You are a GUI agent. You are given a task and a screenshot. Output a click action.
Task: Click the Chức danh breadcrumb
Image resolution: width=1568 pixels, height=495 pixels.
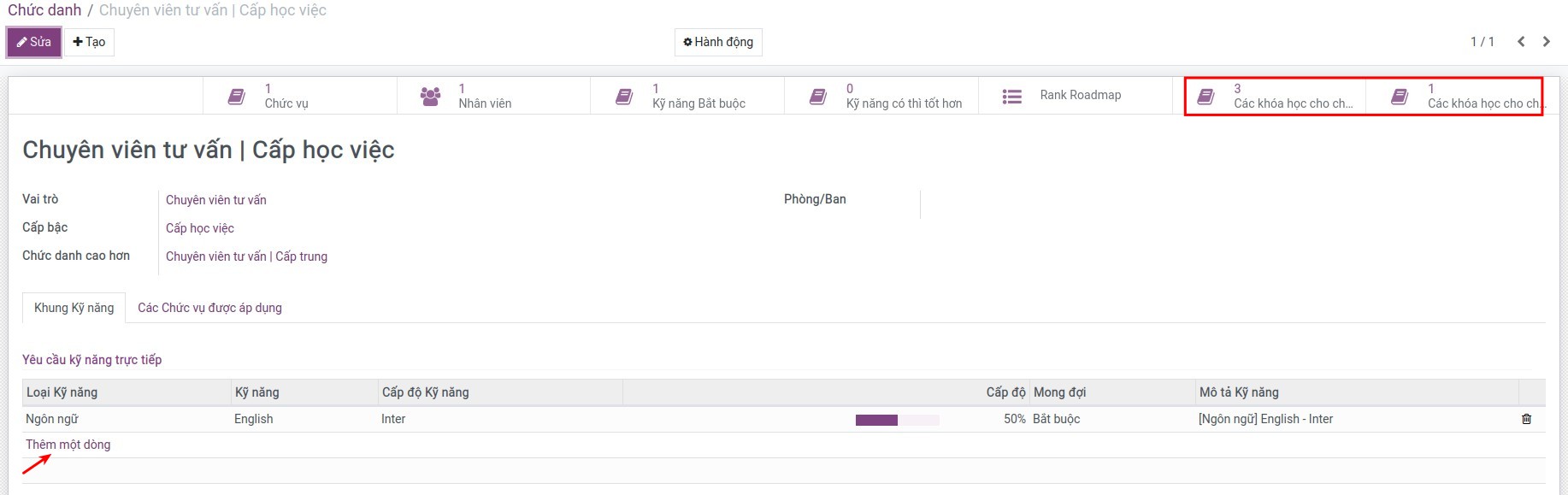[x=44, y=10]
